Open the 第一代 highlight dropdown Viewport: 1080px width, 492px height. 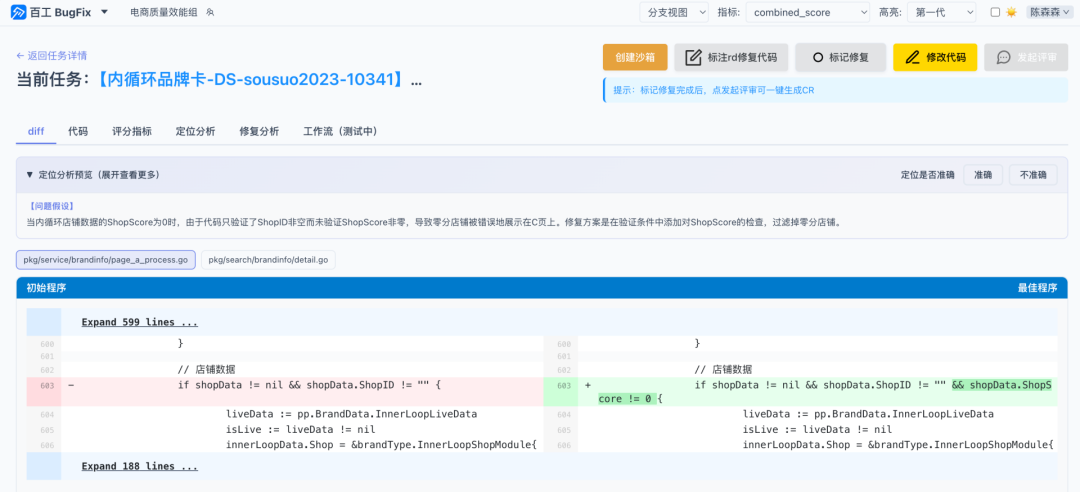(942, 12)
